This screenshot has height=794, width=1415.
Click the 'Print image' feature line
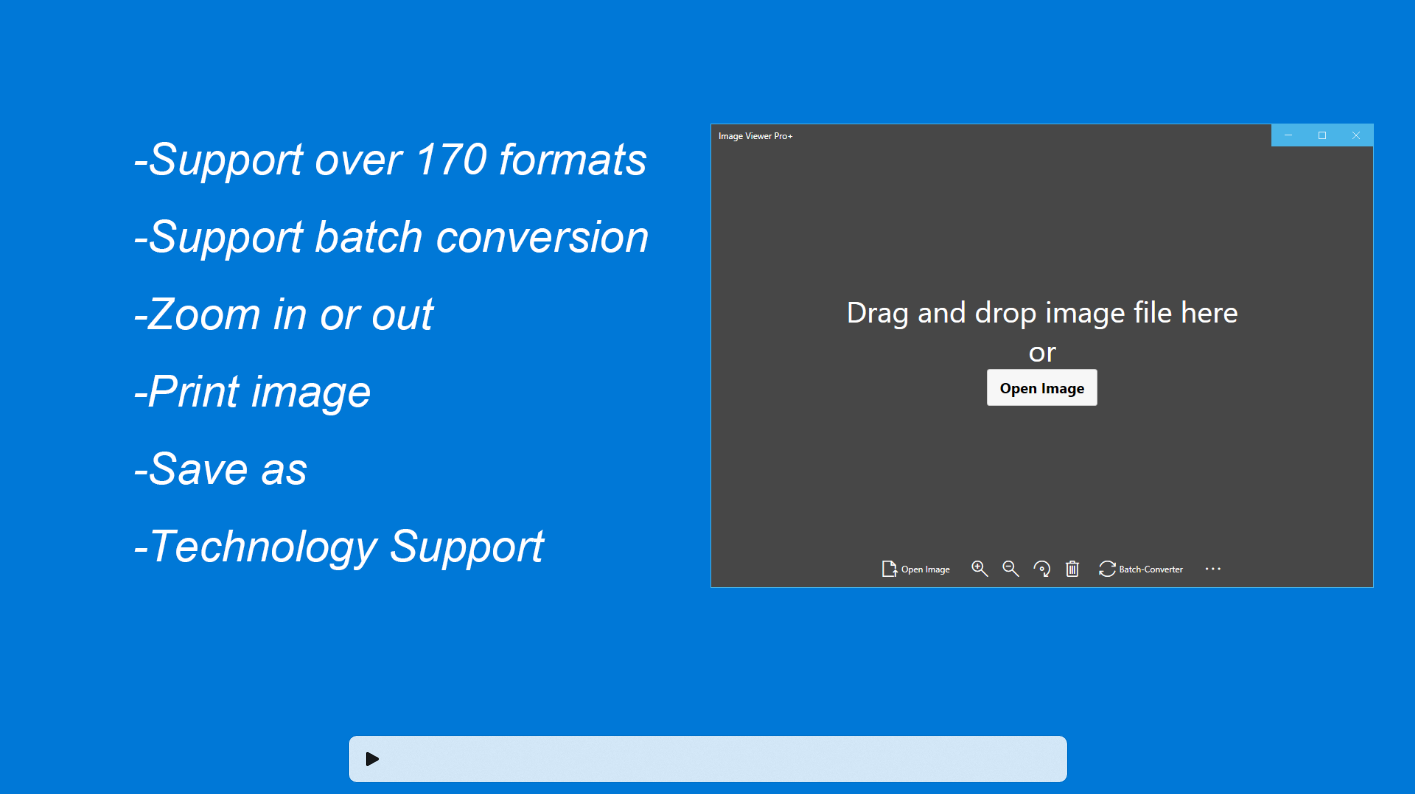(x=252, y=392)
